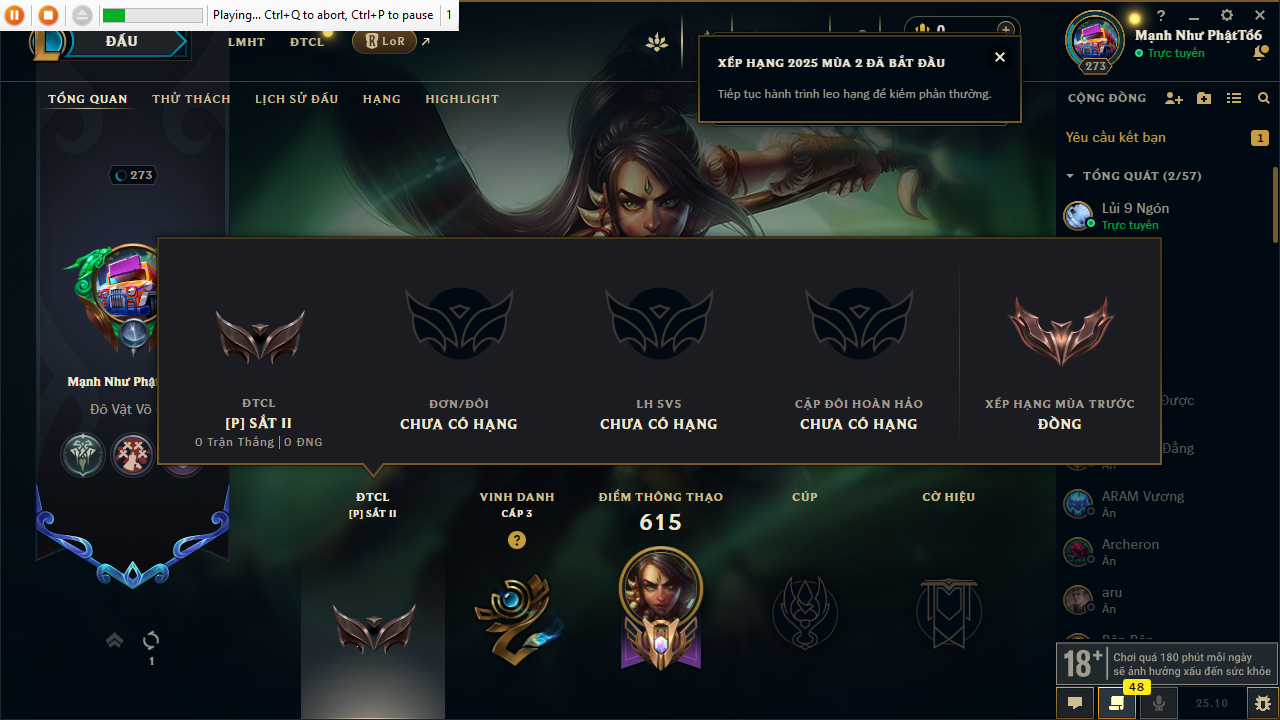Open client settings gear icon
The height and width of the screenshot is (720, 1280).
(x=1227, y=16)
